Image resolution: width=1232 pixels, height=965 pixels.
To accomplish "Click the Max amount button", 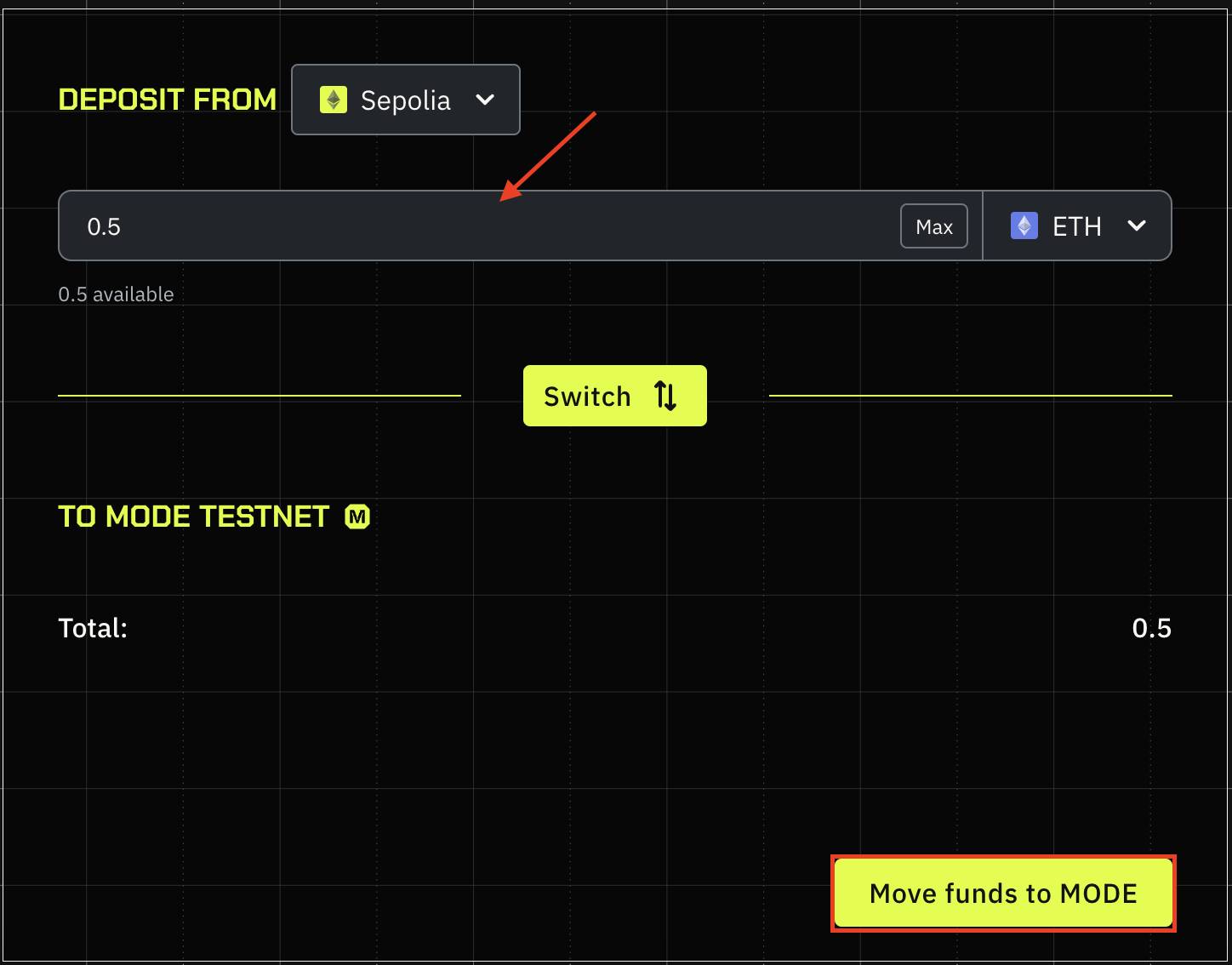I will 934,226.
